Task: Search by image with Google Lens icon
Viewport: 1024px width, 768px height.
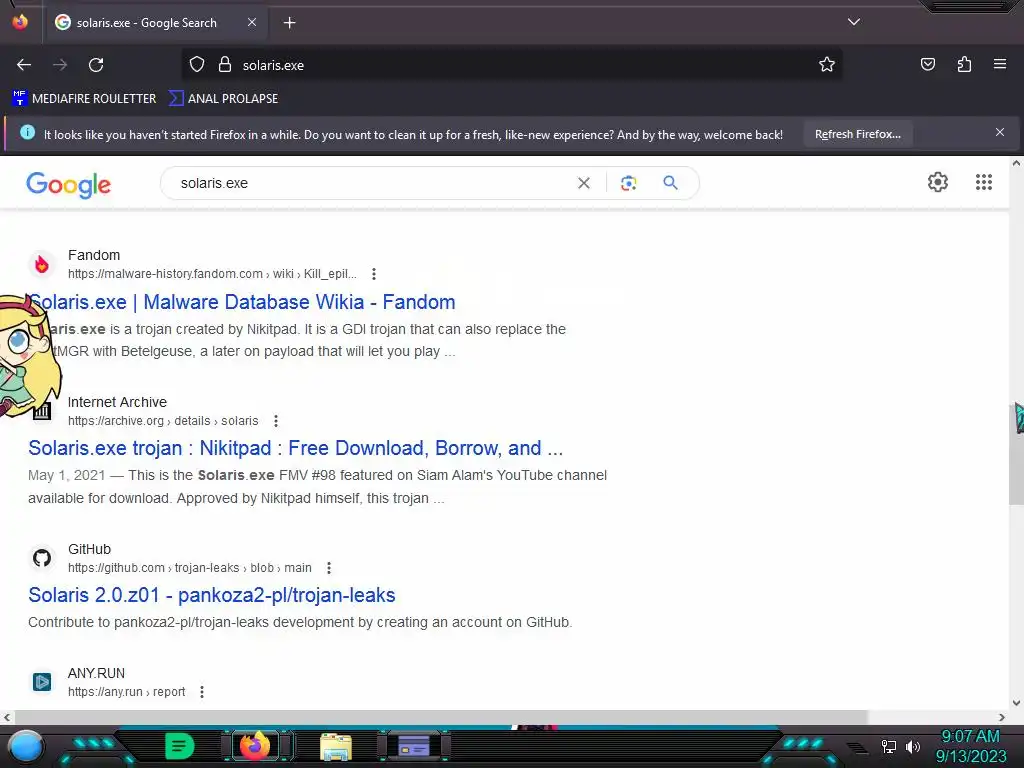Action: click(628, 183)
